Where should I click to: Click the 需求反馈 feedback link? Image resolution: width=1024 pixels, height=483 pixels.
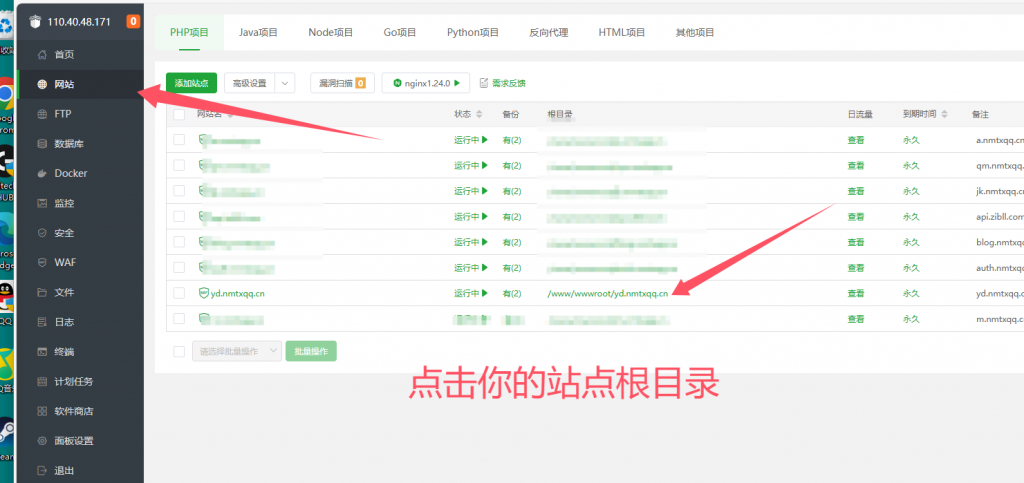tap(503, 83)
